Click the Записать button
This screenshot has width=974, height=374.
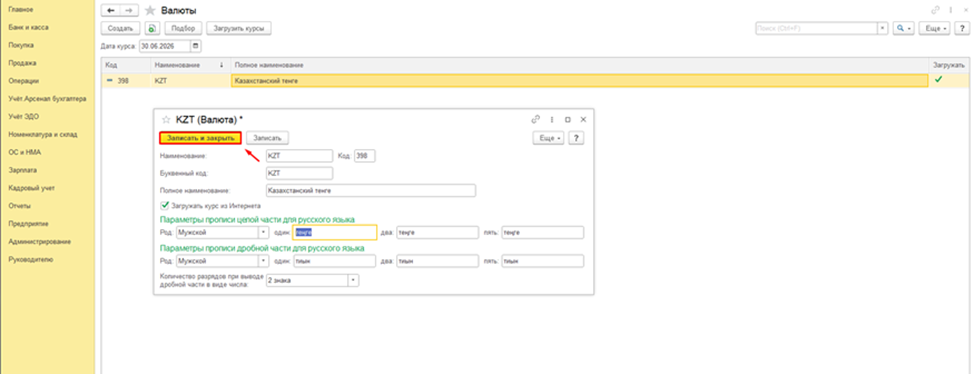pyautogui.click(x=268, y=138)
